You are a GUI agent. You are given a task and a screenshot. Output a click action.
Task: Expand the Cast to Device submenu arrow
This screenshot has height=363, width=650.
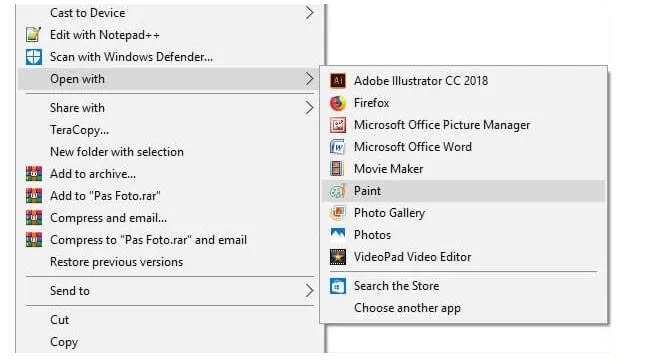click(309, 13)
